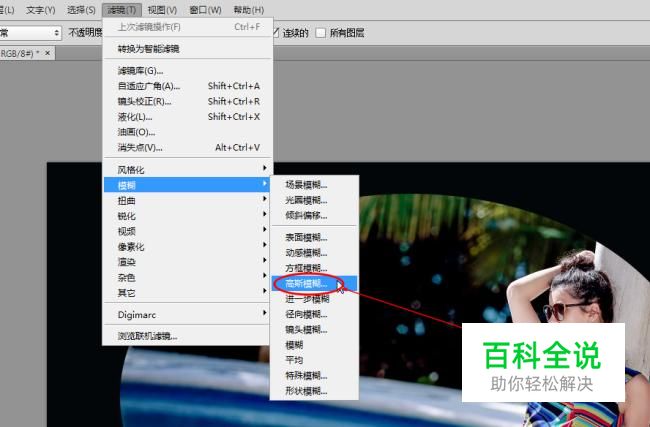The width and height of the screenshot is (650, 427).
Task: Select 光圈模糊... in blur submenu
Action: tap(314, 200)
